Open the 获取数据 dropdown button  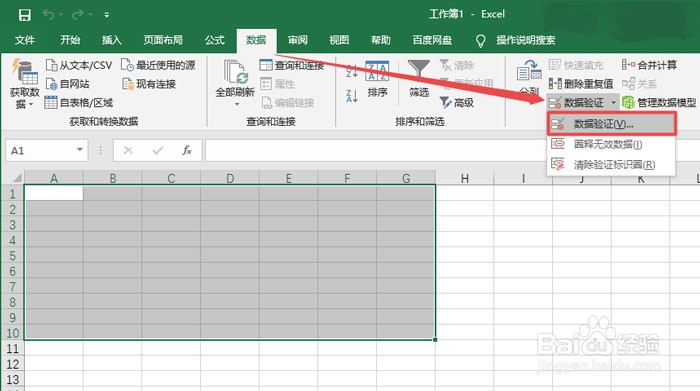point(25,84)
